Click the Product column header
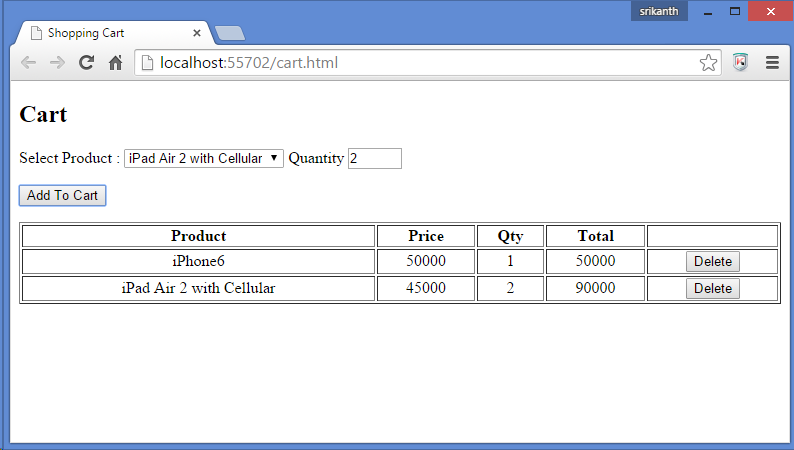 [198, 236]
